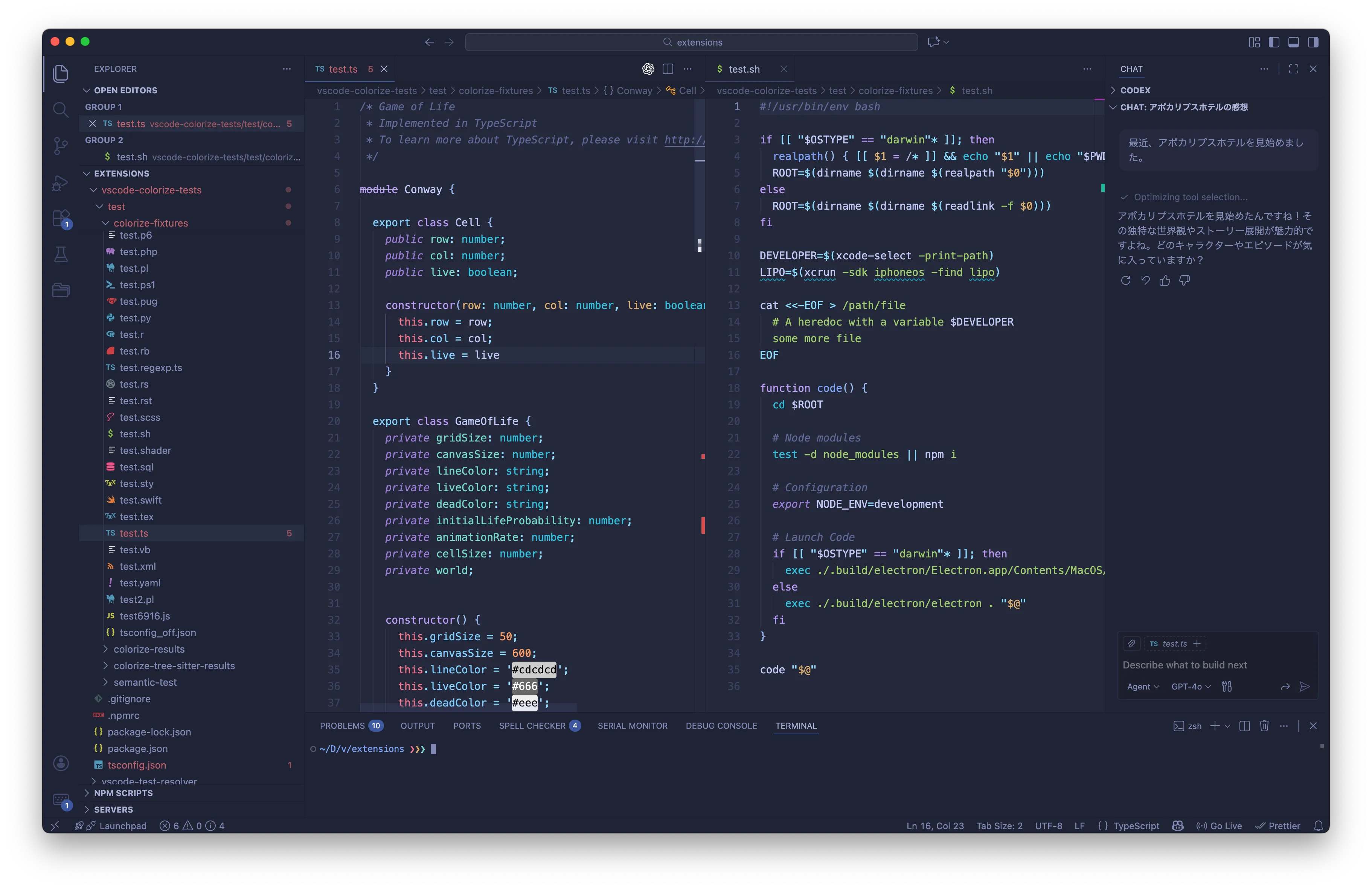The width and height of the screenshot is (1372, 889).
Task: Click thumbs up on chat response
Action: 1165,280
